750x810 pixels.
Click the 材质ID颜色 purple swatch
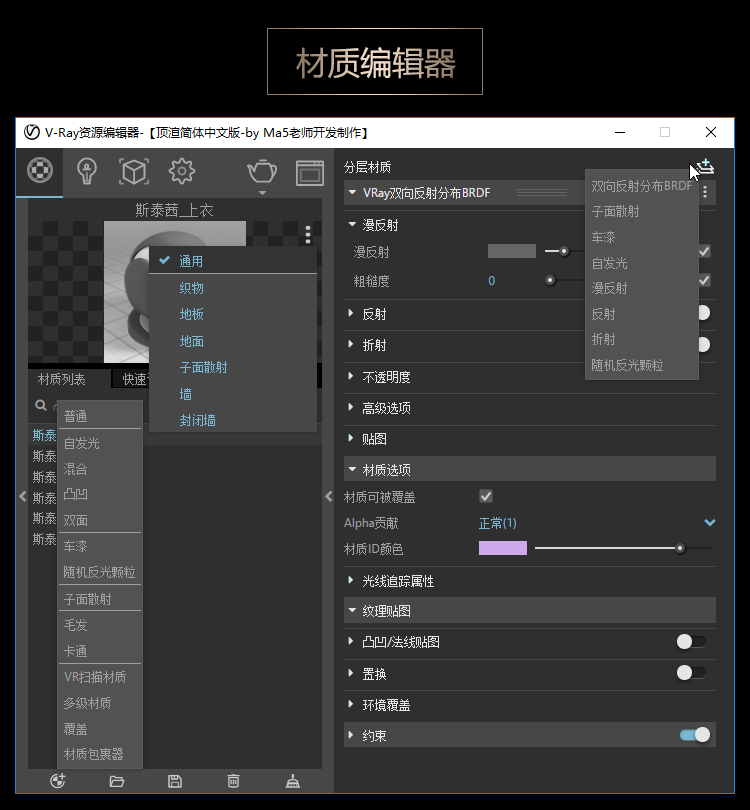click(503, 548)
